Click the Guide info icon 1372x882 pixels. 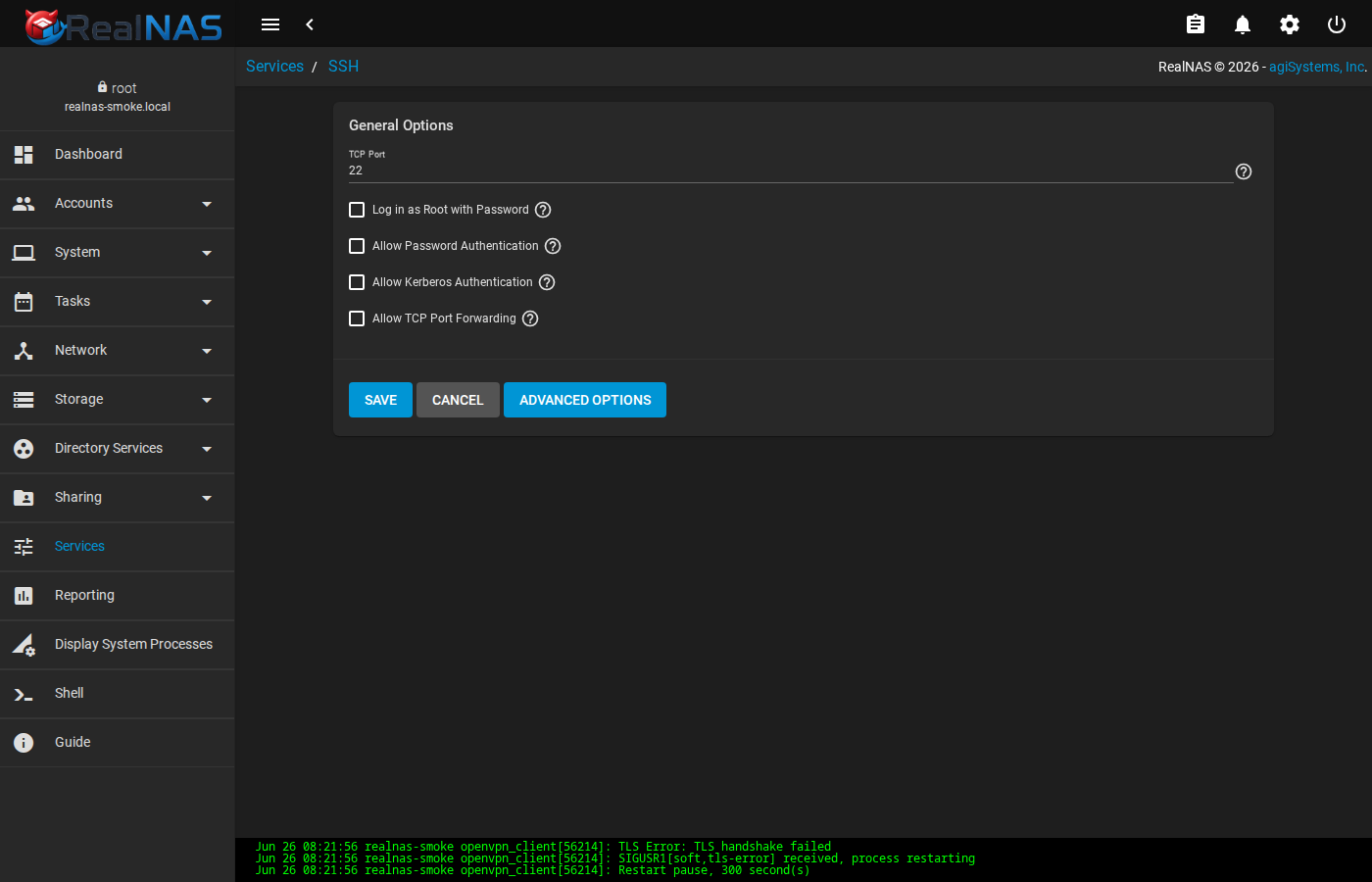[24, 743]
